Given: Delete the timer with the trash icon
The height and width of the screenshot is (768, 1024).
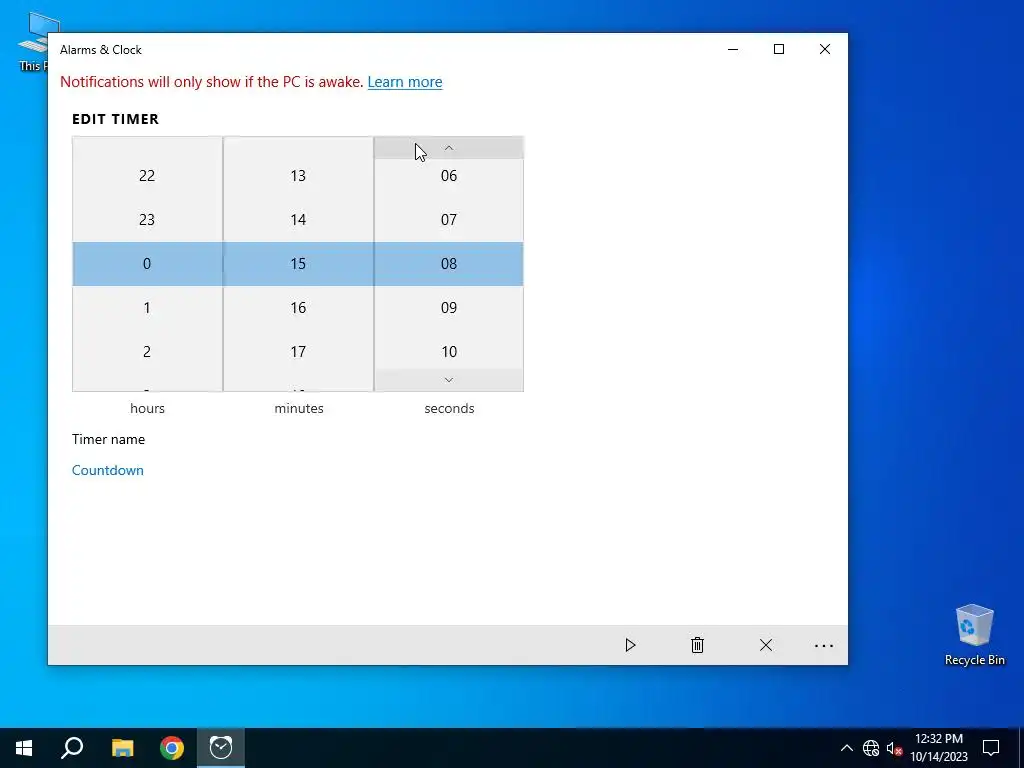Looking at the screenshot, I should [697, 645].
